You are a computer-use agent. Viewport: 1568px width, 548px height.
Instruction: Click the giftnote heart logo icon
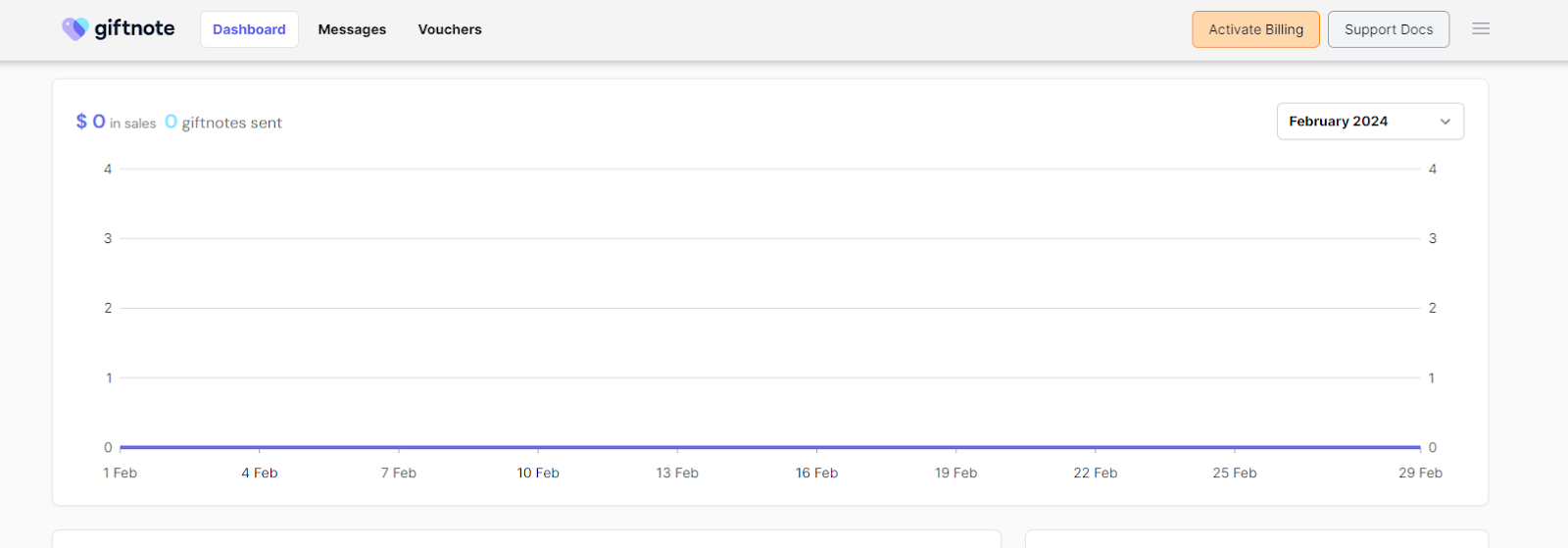[74, 29]
